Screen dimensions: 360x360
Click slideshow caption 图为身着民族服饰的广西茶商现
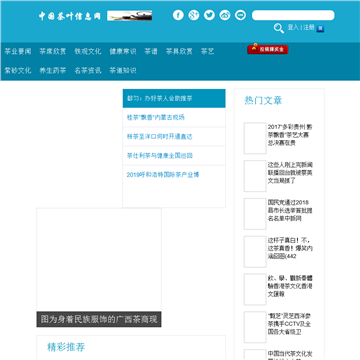pos(99,319)
